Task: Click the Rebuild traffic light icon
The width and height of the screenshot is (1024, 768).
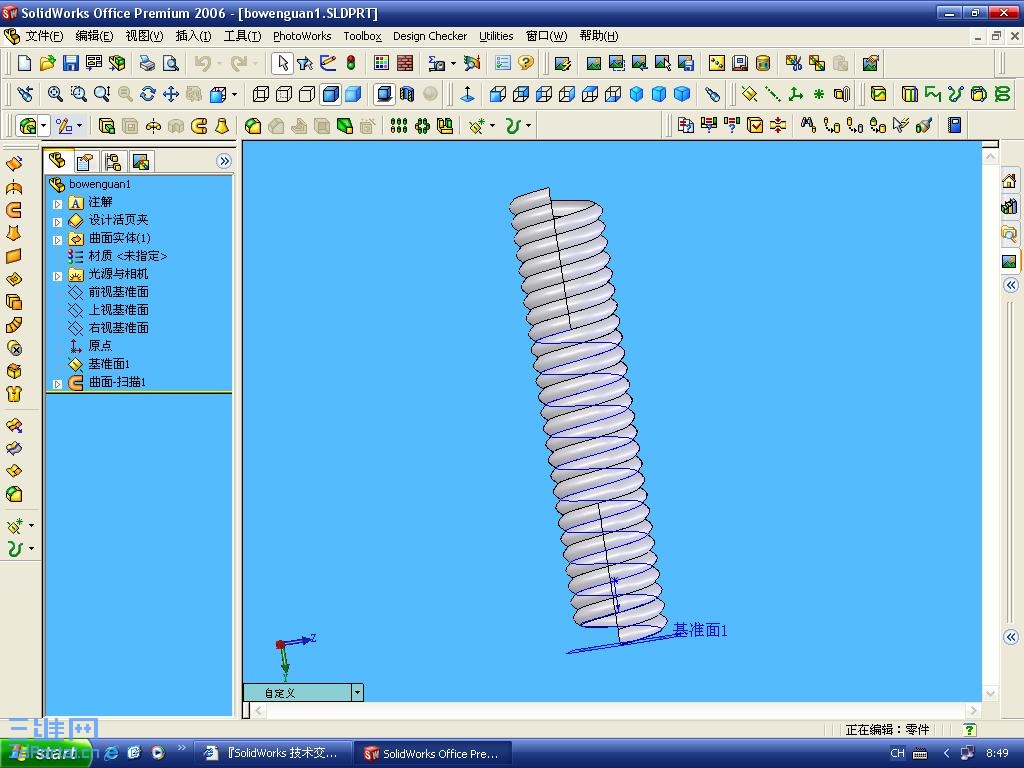Action: pos(351,63)
